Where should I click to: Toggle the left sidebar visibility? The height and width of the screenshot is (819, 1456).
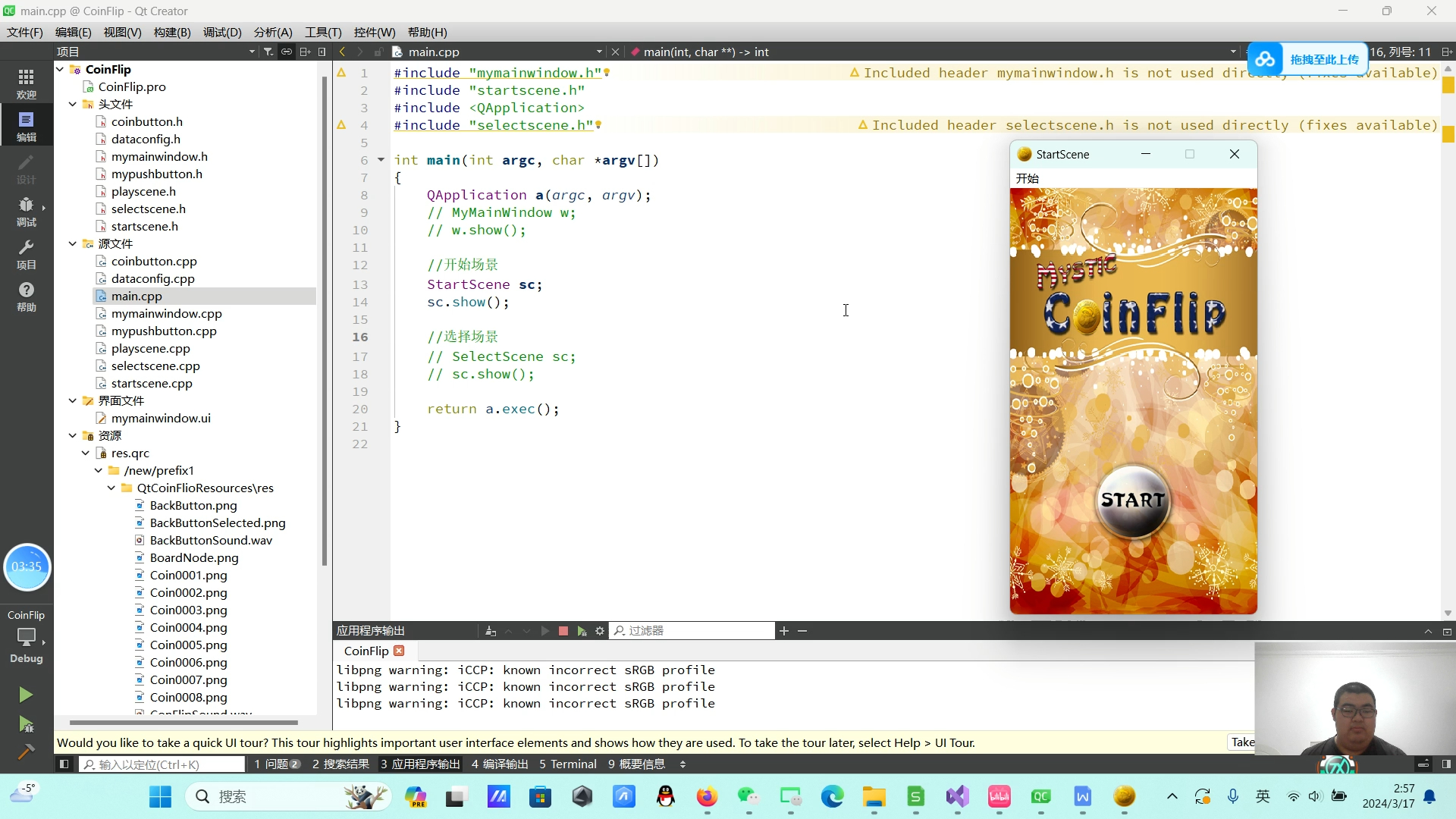64,764
